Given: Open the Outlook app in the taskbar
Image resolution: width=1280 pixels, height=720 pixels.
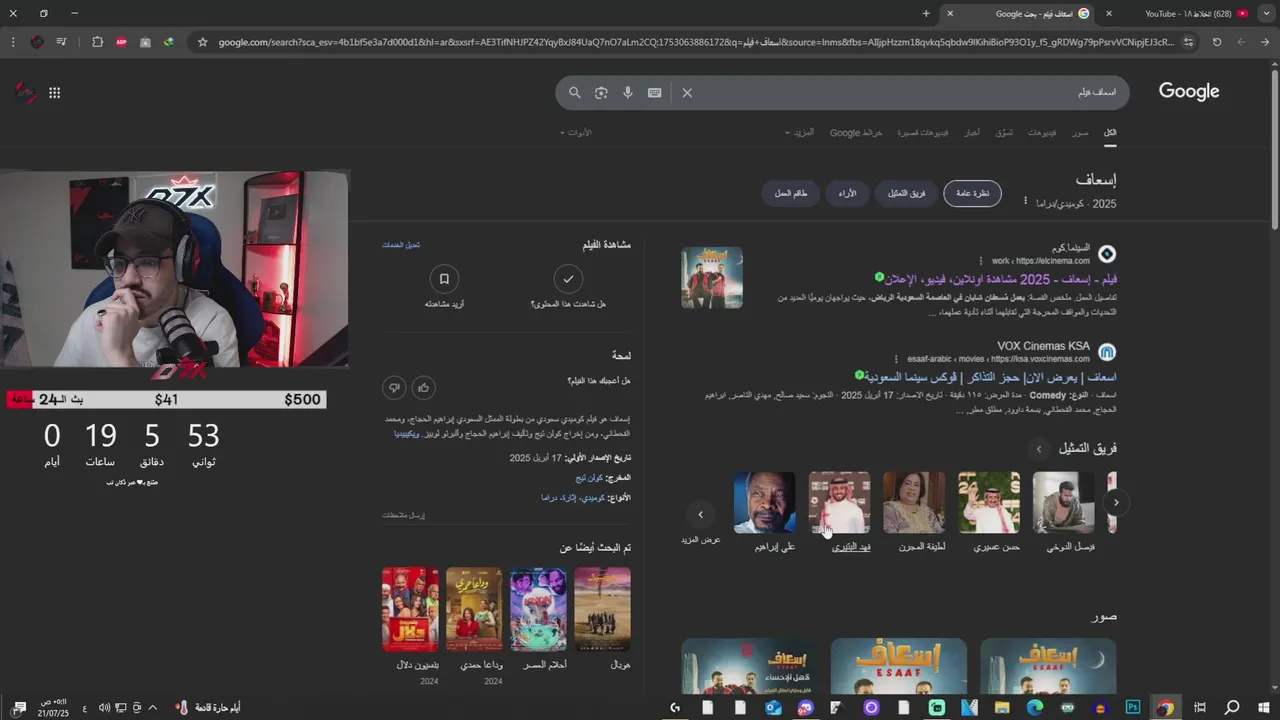Looking at the screenshot, I should click(x=773, y=707).
